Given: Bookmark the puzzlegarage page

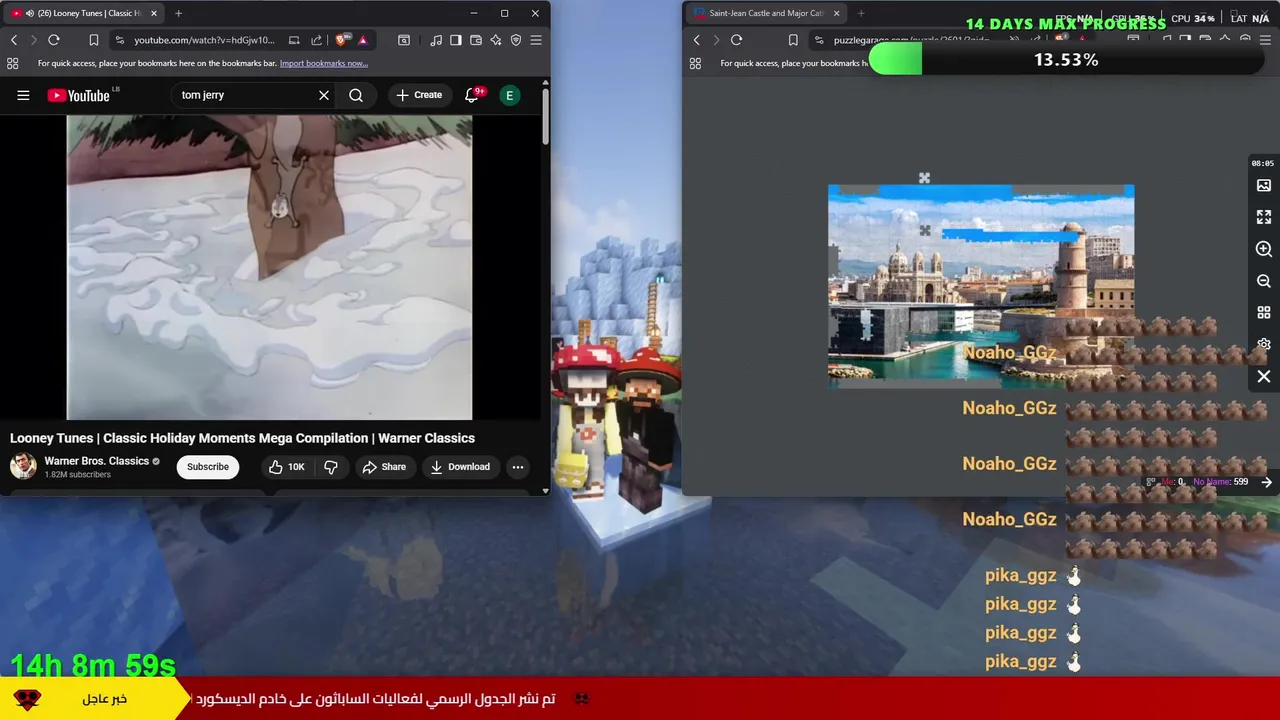Looking at the screenshot, I should (x=793, y=40).
